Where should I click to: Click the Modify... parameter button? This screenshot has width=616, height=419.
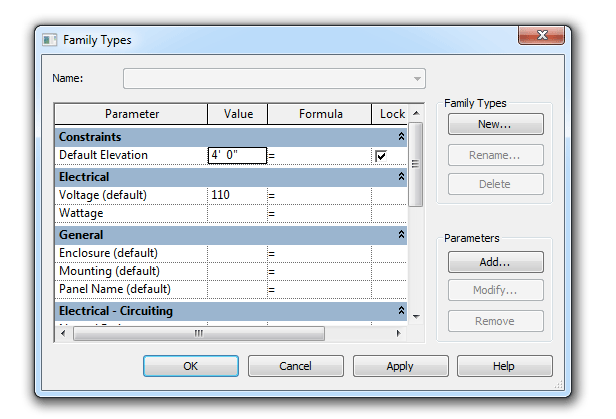[x=496, y=290]
